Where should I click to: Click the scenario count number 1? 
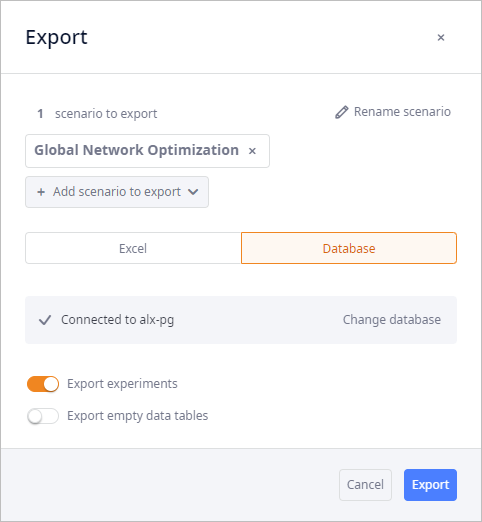(40, 114)
